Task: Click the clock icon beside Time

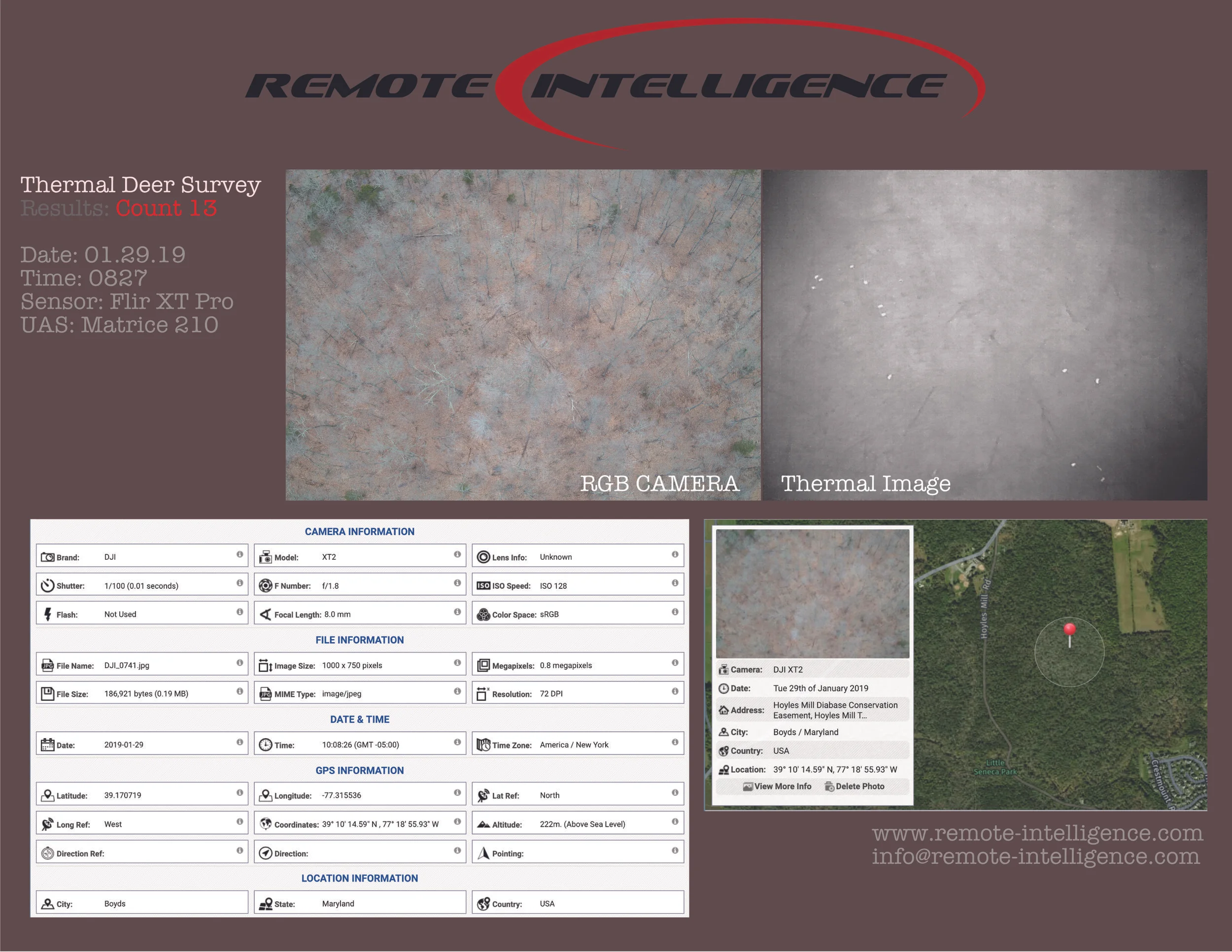Action: coord(265,745)
